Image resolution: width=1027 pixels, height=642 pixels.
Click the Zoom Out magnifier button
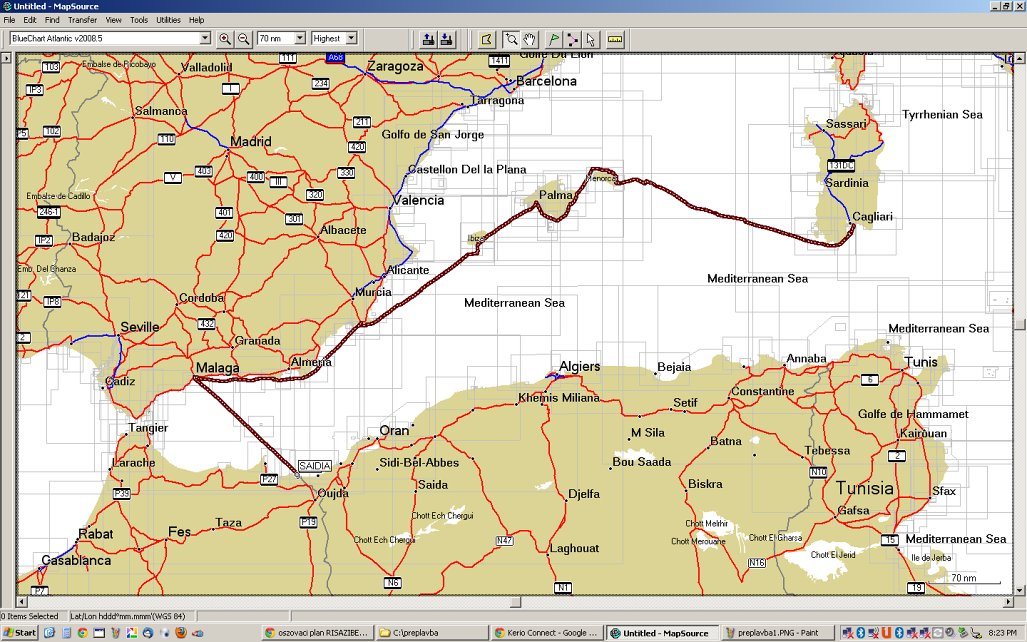coord(243,39)
